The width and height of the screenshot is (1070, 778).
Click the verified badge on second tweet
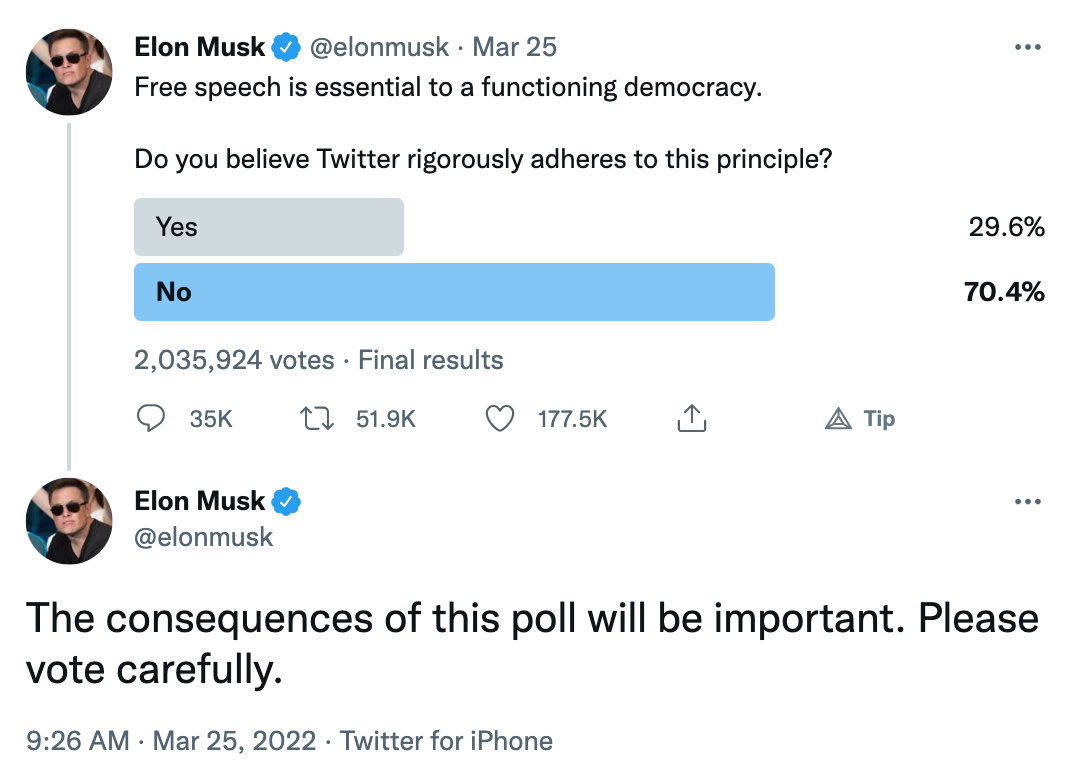point(287,501)
